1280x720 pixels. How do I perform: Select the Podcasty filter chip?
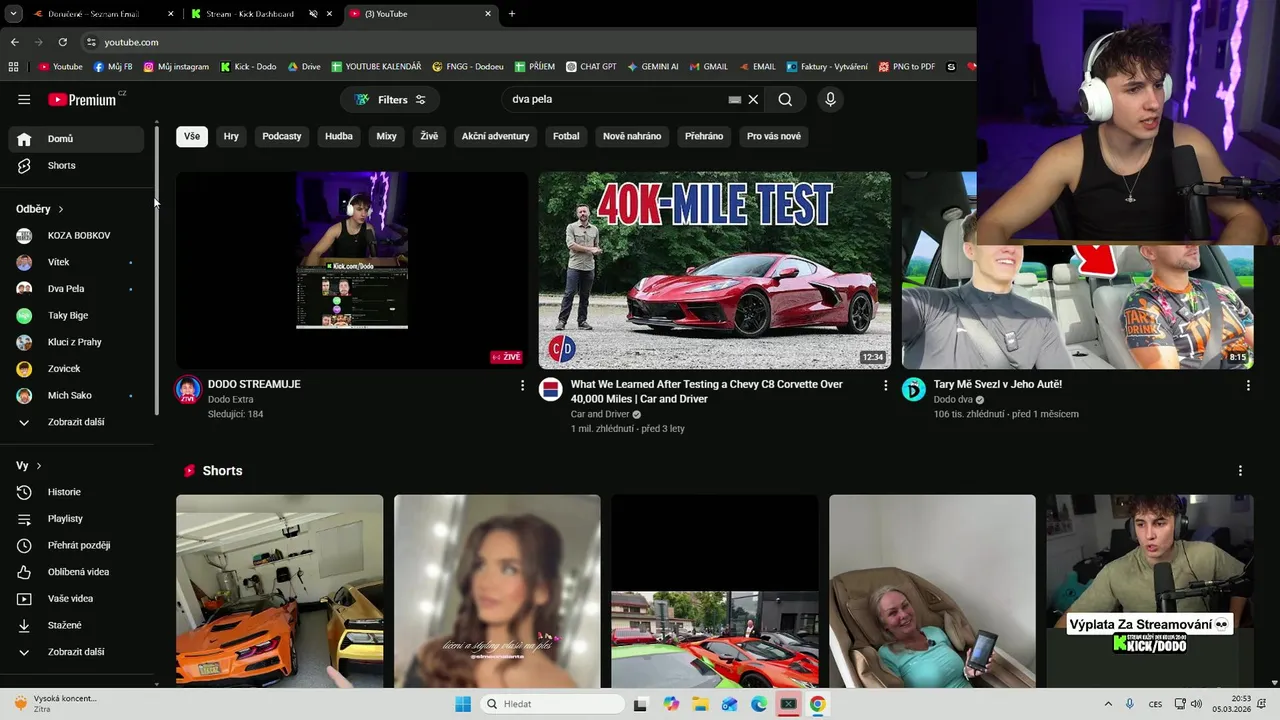(x=282, y=136)
